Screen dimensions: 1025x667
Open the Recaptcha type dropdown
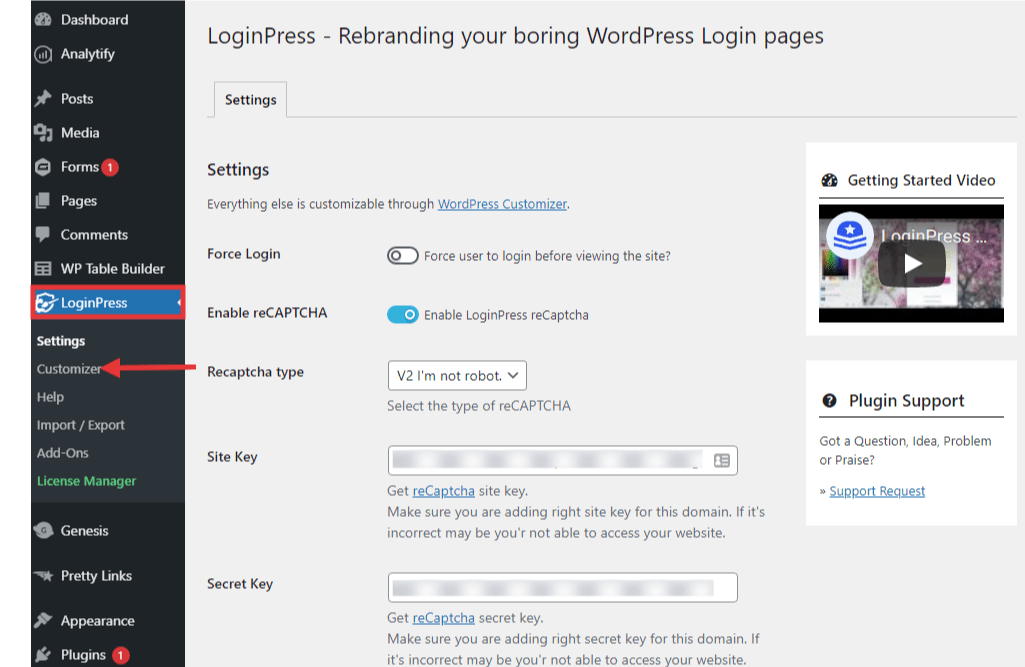click(x=457, y=376)
